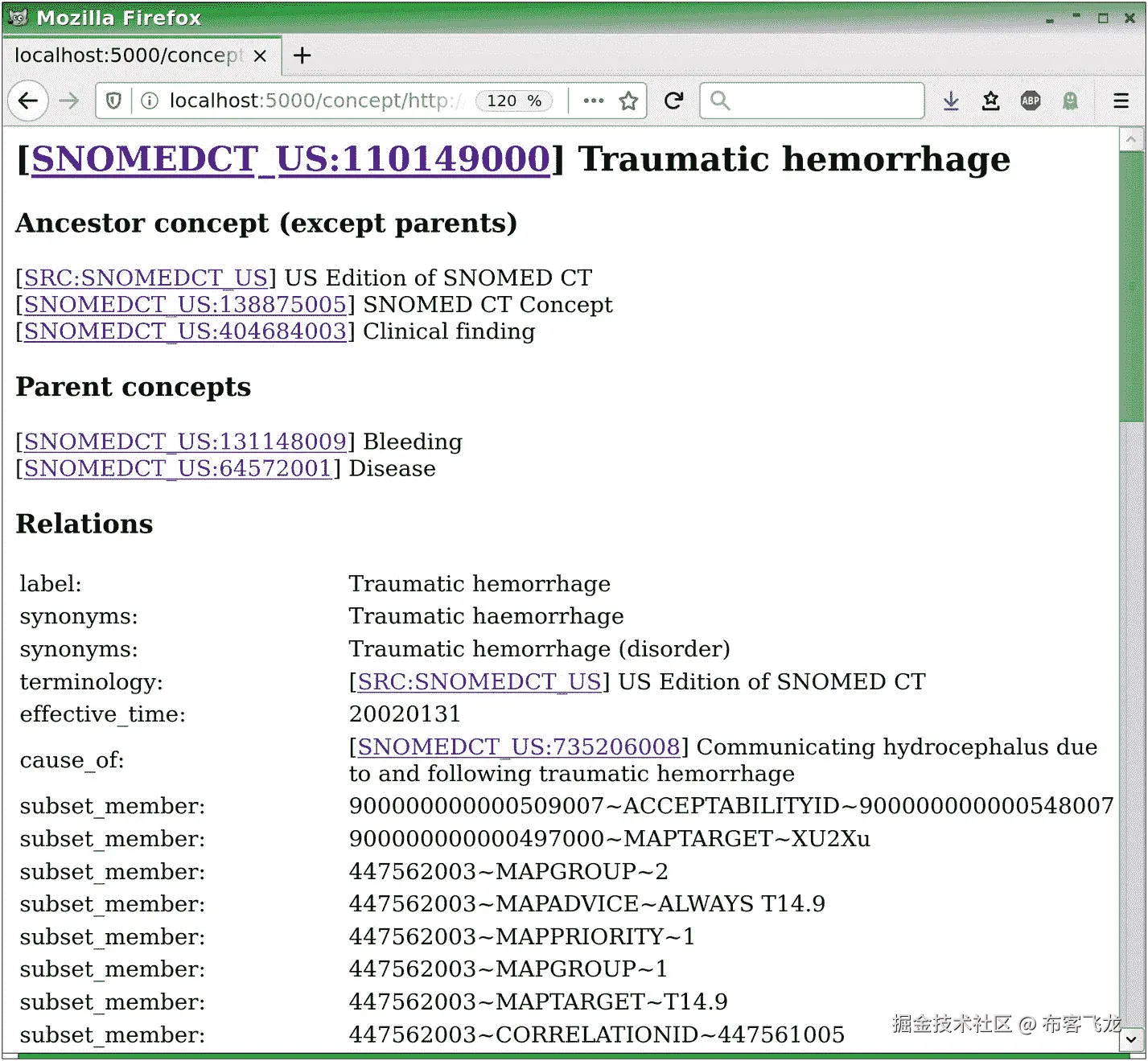Click the 'terminology:' row label

coord(92,682)
